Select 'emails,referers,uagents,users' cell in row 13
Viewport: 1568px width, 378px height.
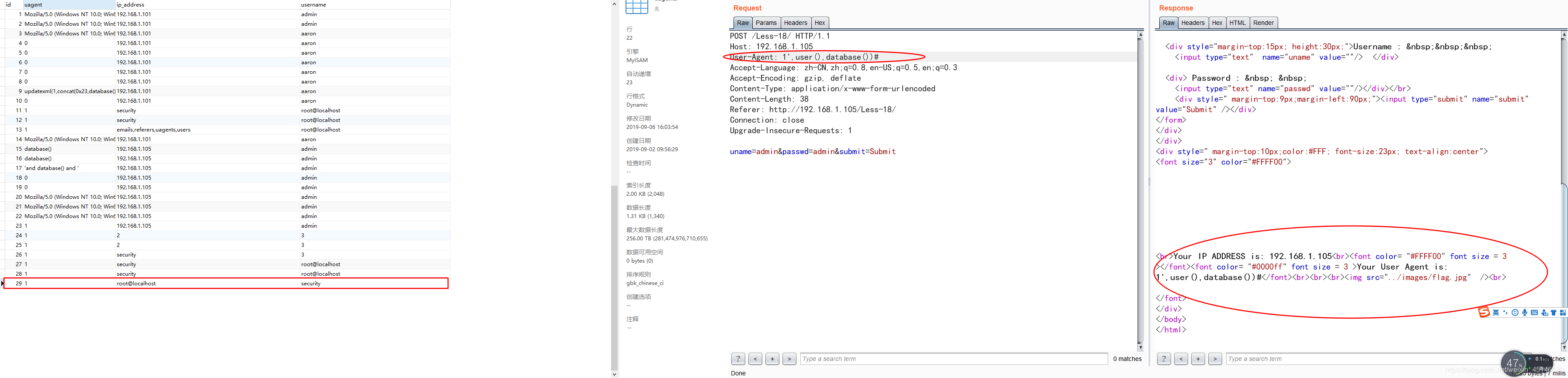coord(208,130)
